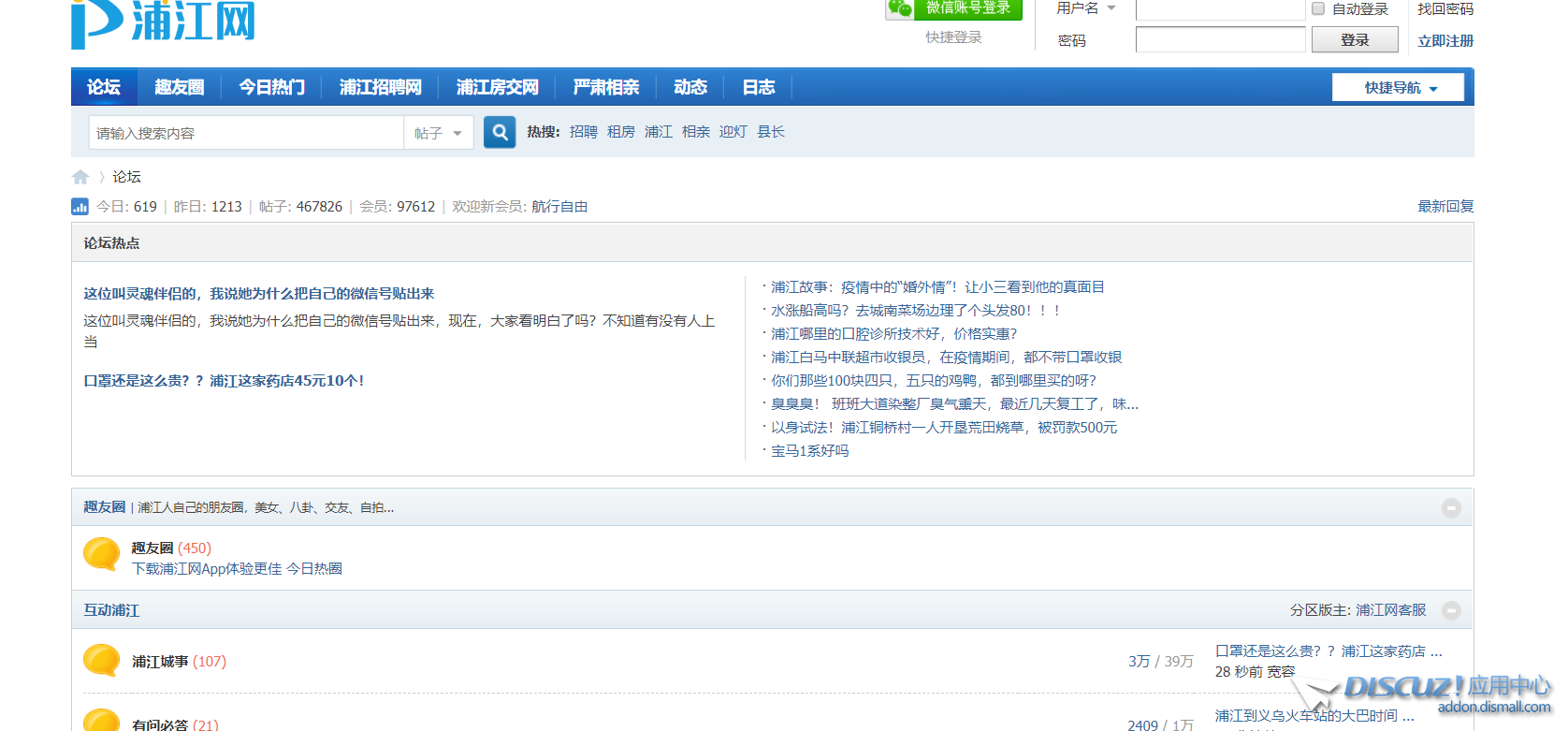Switch to the 今日热门 nav tab

pos(271,87)
